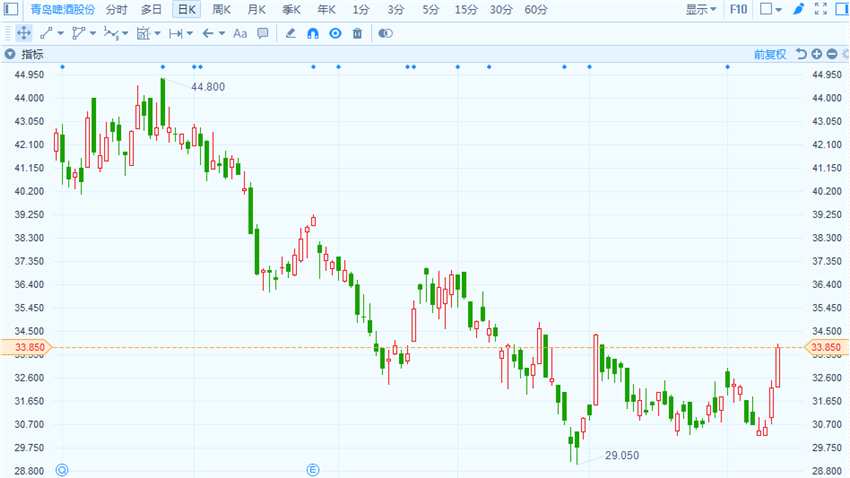Click the 29.050 low price label
This screenshot has height=478, width=850.
pos(622,455)
